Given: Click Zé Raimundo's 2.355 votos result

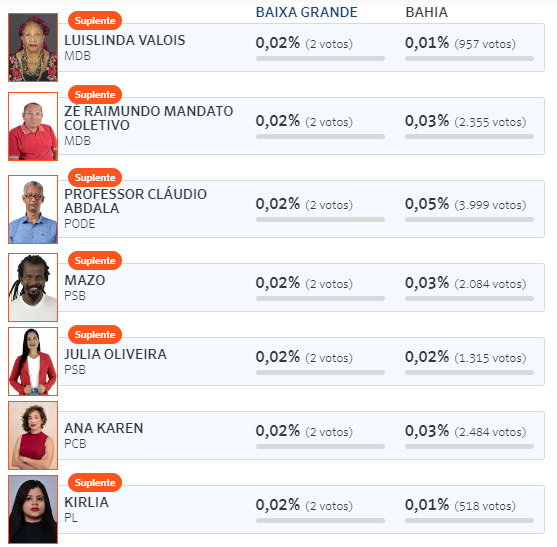Looking at the screenshot, I should pos(490,122).
